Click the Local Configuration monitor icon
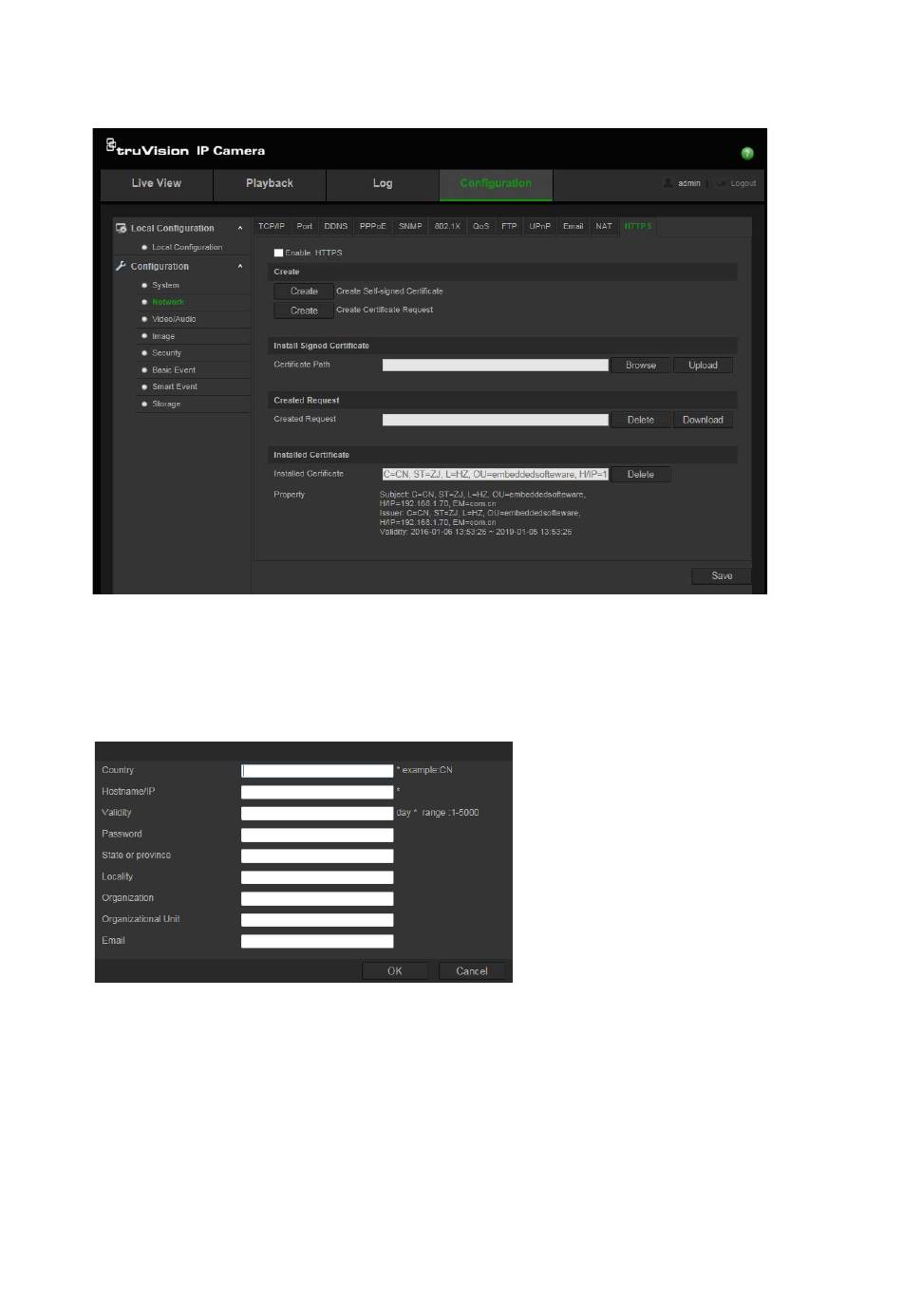The image size is (902, 1316). point(122,228)
